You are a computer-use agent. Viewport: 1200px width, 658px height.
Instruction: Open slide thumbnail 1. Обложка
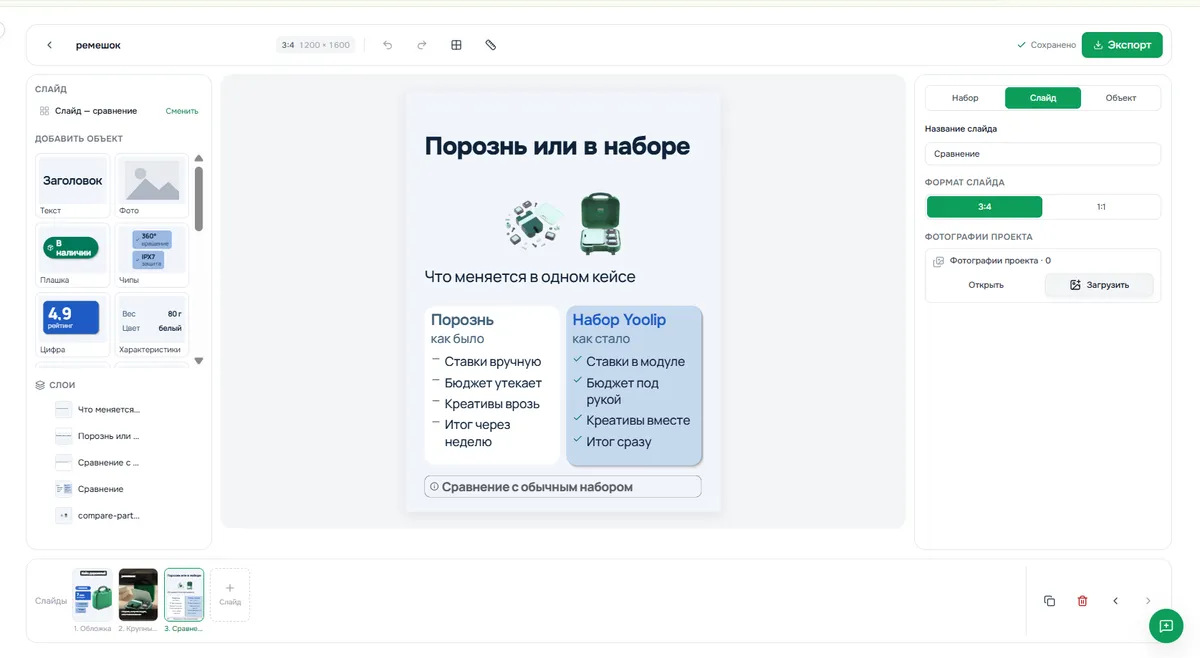click(93, 595)
